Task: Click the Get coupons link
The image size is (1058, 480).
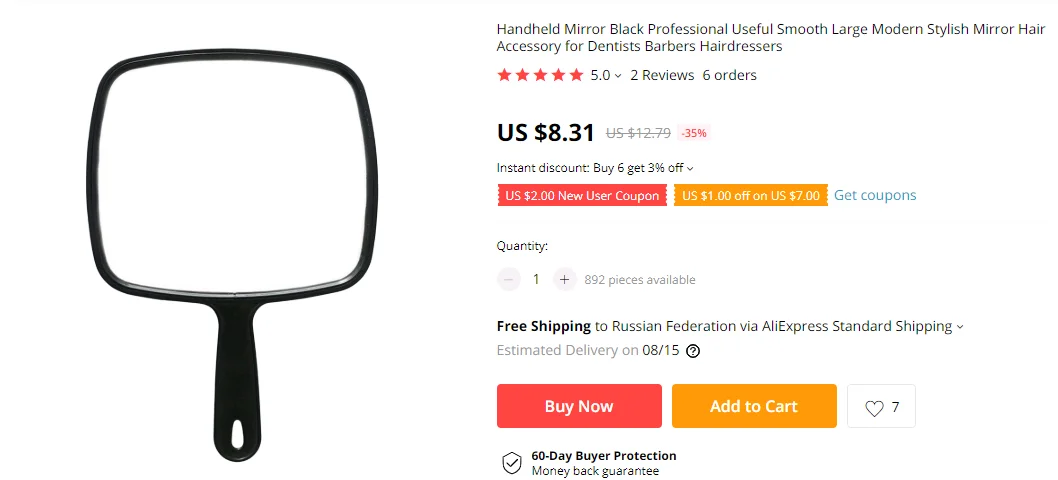Action: (875, 195)
